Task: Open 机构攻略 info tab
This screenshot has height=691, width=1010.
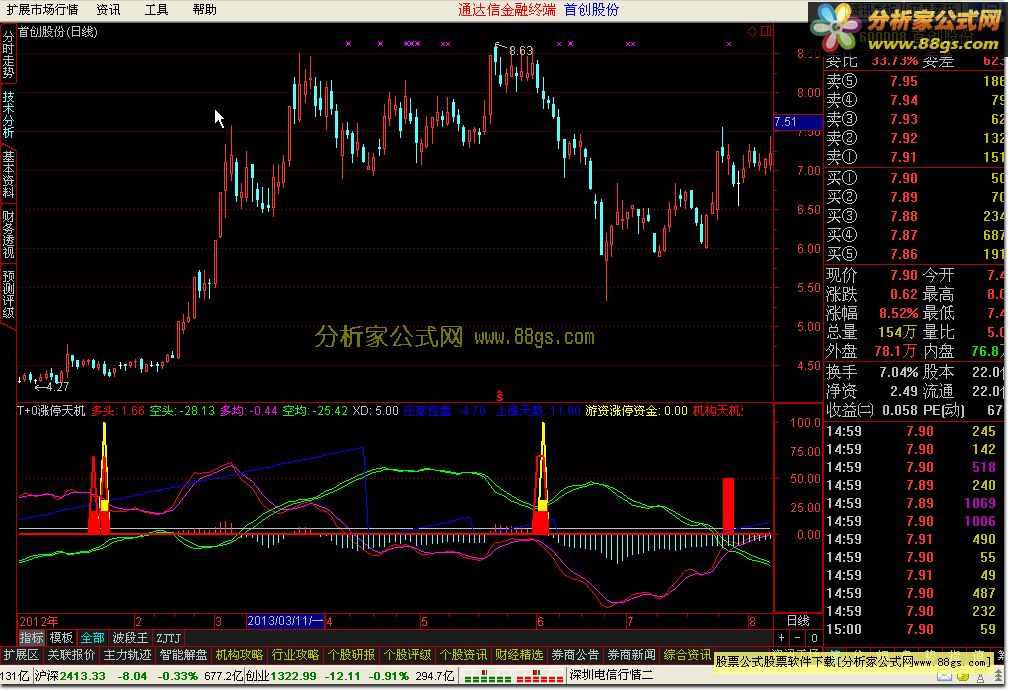Action: (239, 655)
